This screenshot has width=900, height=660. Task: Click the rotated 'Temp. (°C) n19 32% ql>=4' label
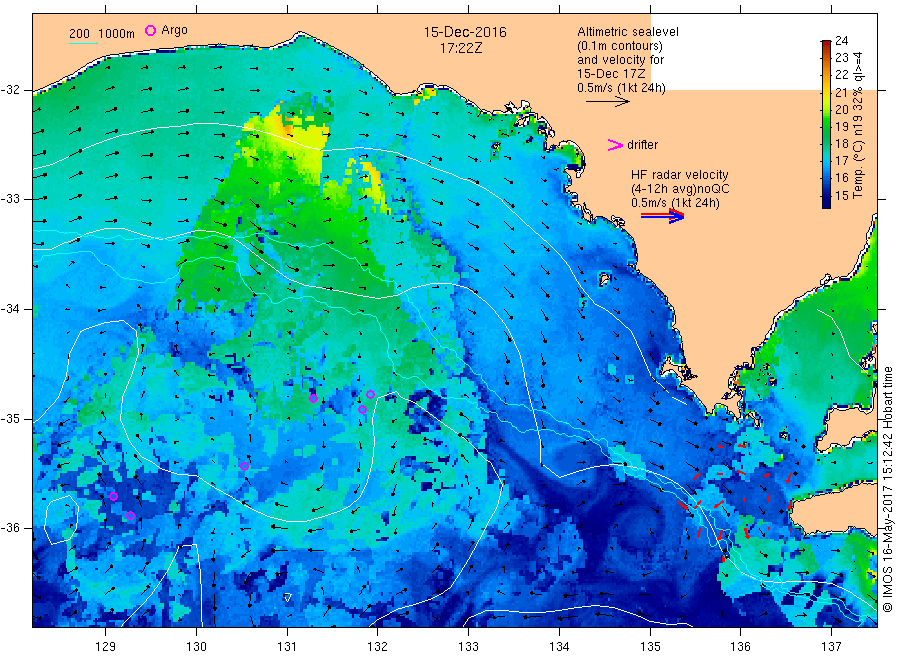tap(858, 125)
